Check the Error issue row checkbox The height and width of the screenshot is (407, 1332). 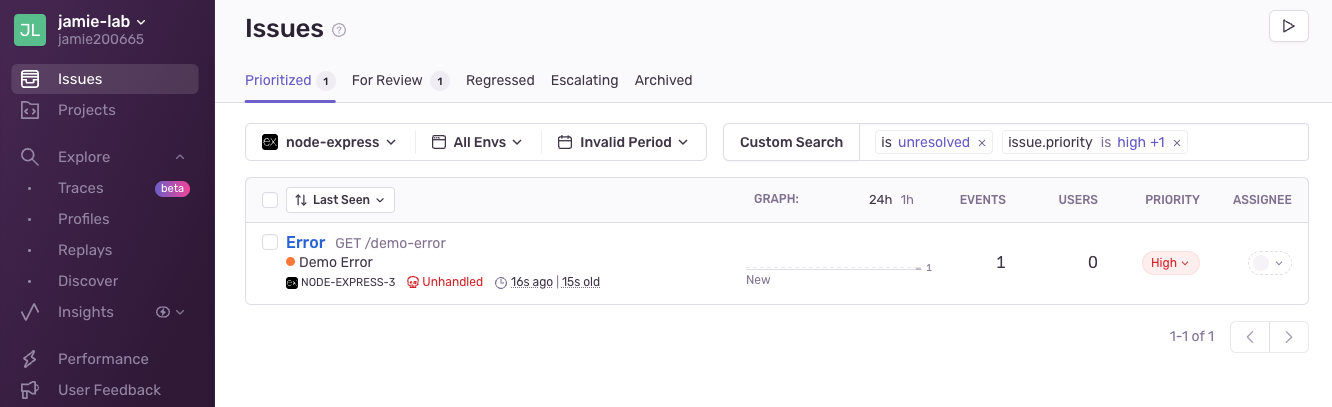coord(270,242)
